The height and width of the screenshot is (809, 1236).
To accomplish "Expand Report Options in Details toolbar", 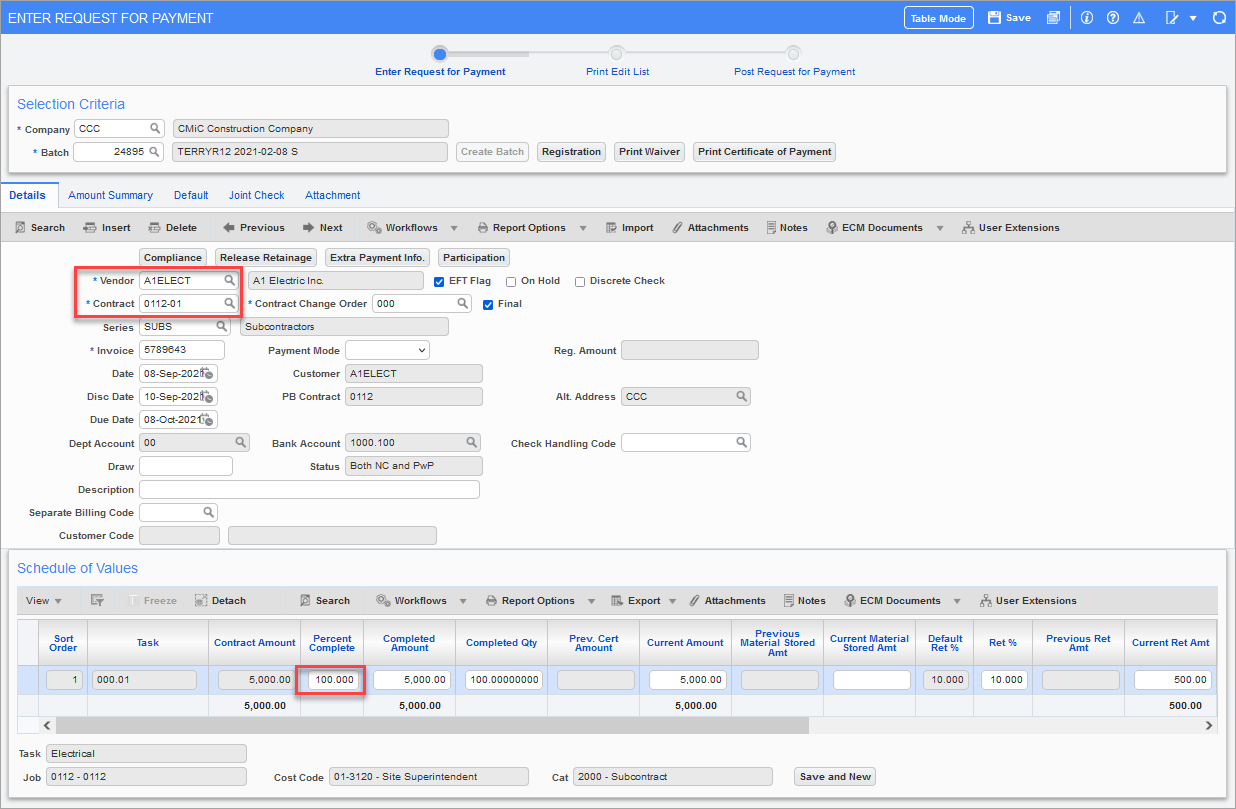I will click(x=583, y=228).
